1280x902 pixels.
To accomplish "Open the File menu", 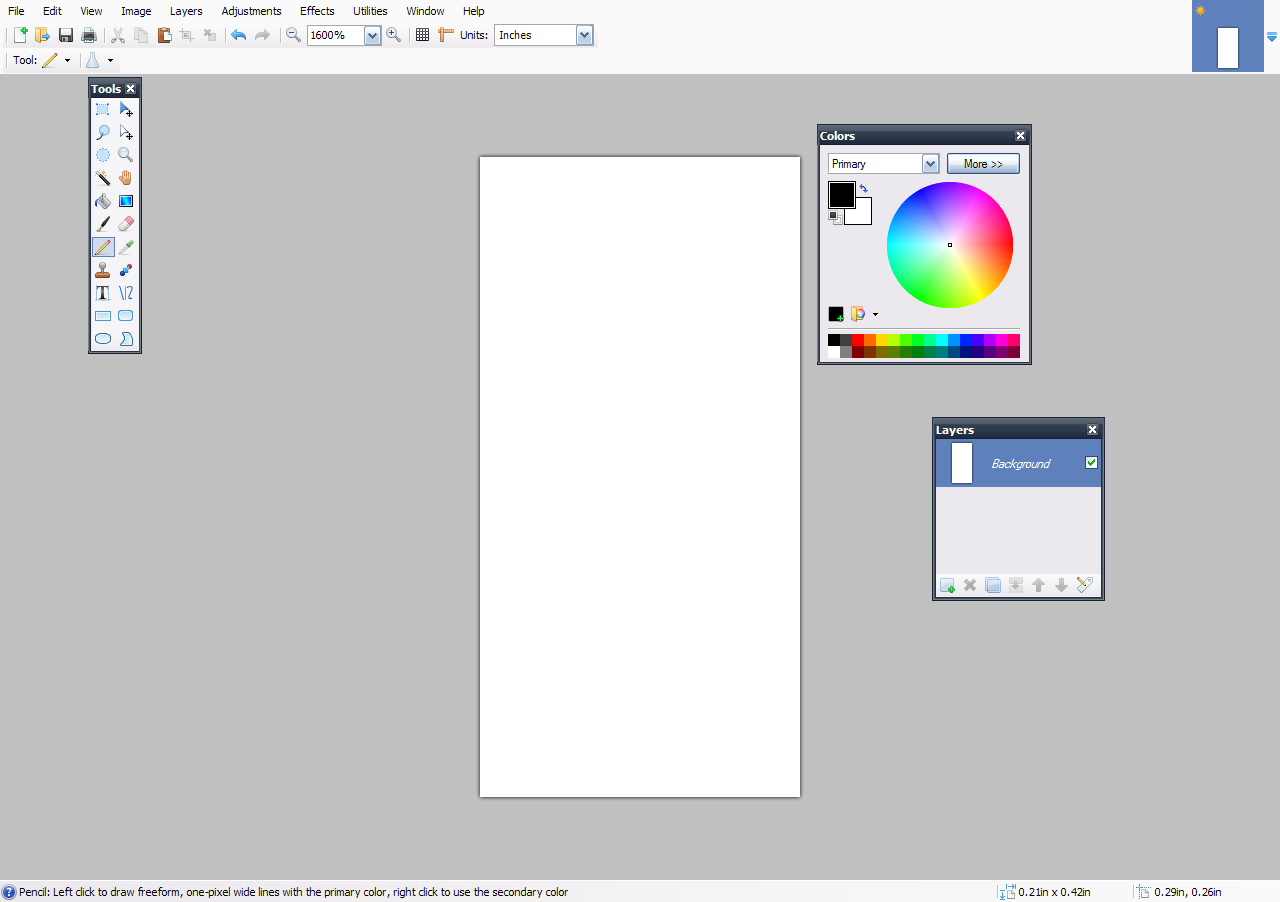I will coord(16,11).
